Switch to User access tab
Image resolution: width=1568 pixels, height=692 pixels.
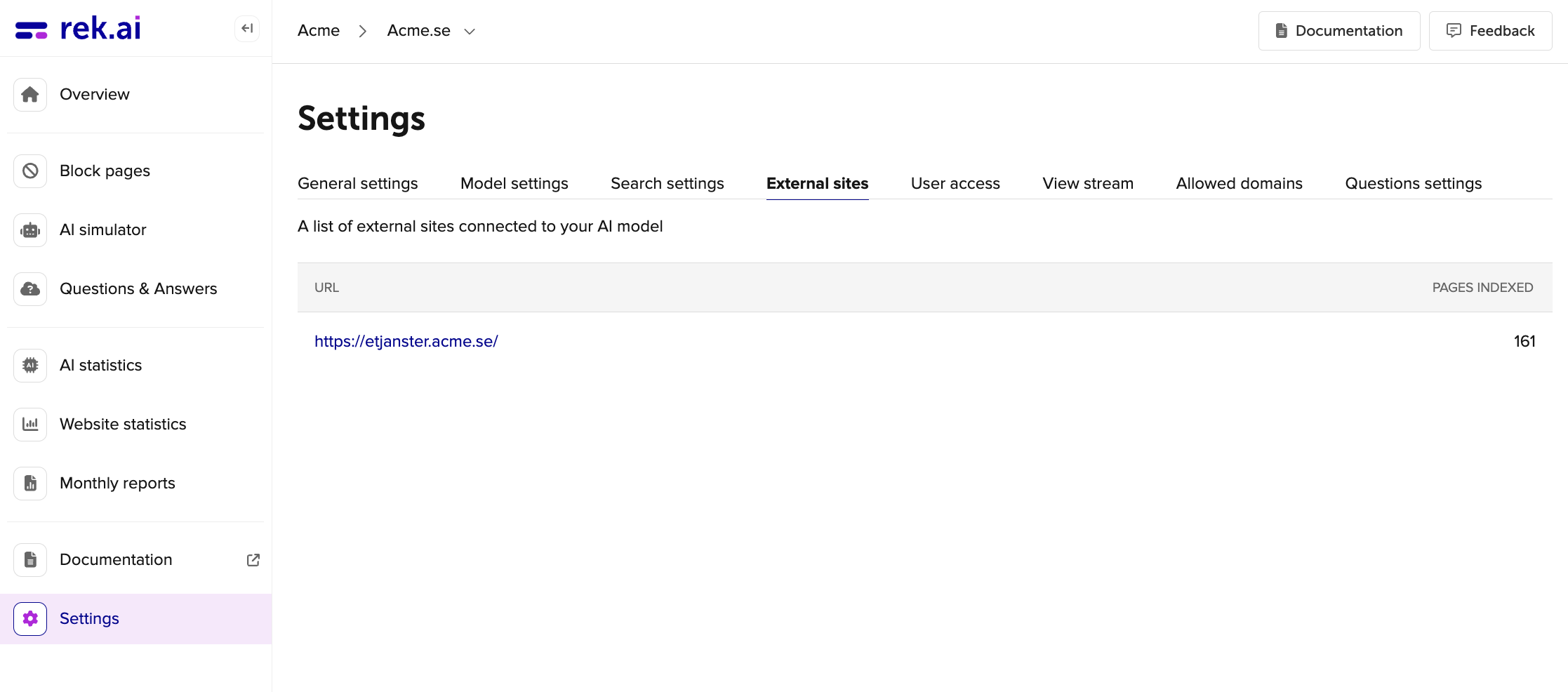[x=955, y=183]
